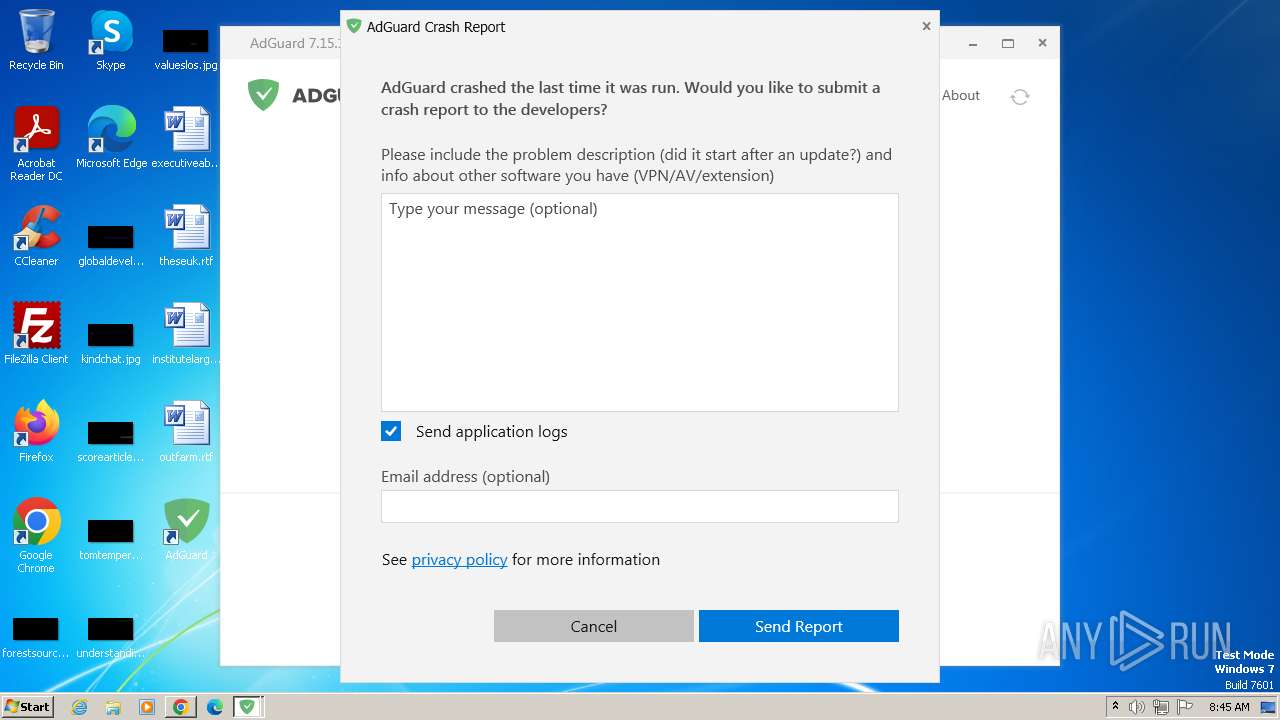Select valueslos.jpg desktop file
Image resolution: width=1280 pixels, height=720 pixels.
186,48
